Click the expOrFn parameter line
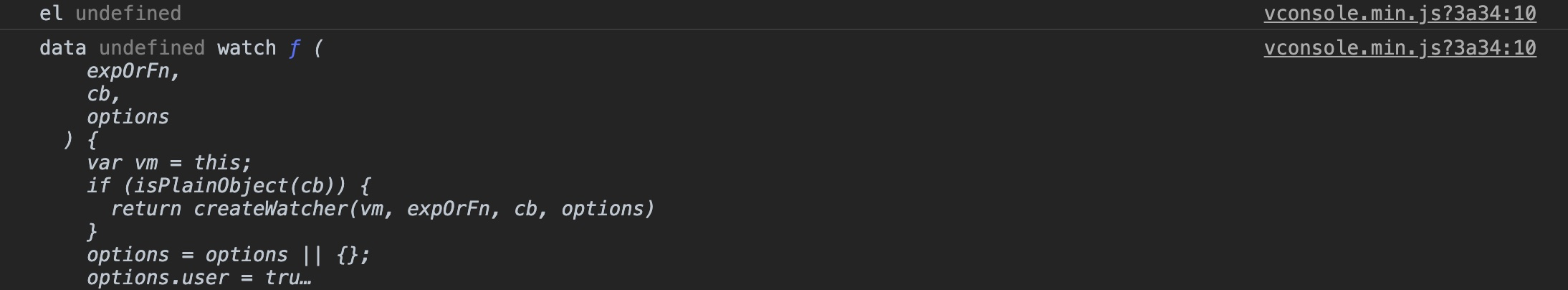 (x=133, y=71)
